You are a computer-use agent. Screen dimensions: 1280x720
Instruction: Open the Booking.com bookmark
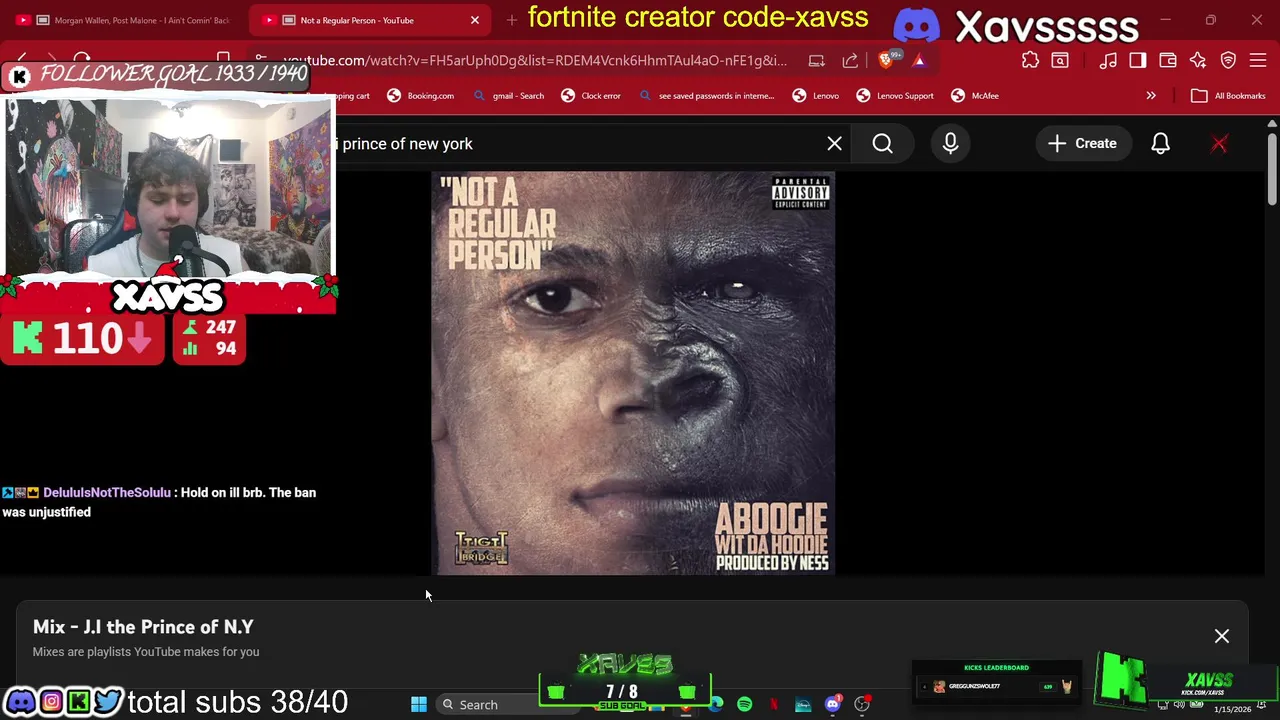[x=421, y=96]
